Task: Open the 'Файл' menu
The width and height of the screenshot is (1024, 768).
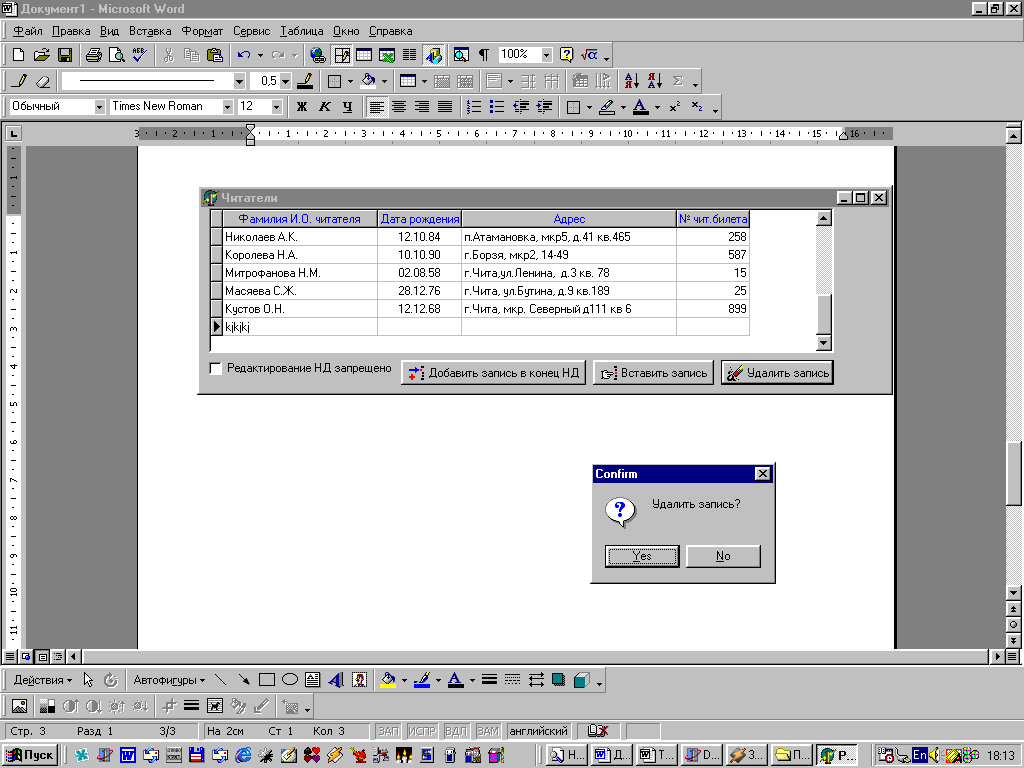Action: click(27, 31)
